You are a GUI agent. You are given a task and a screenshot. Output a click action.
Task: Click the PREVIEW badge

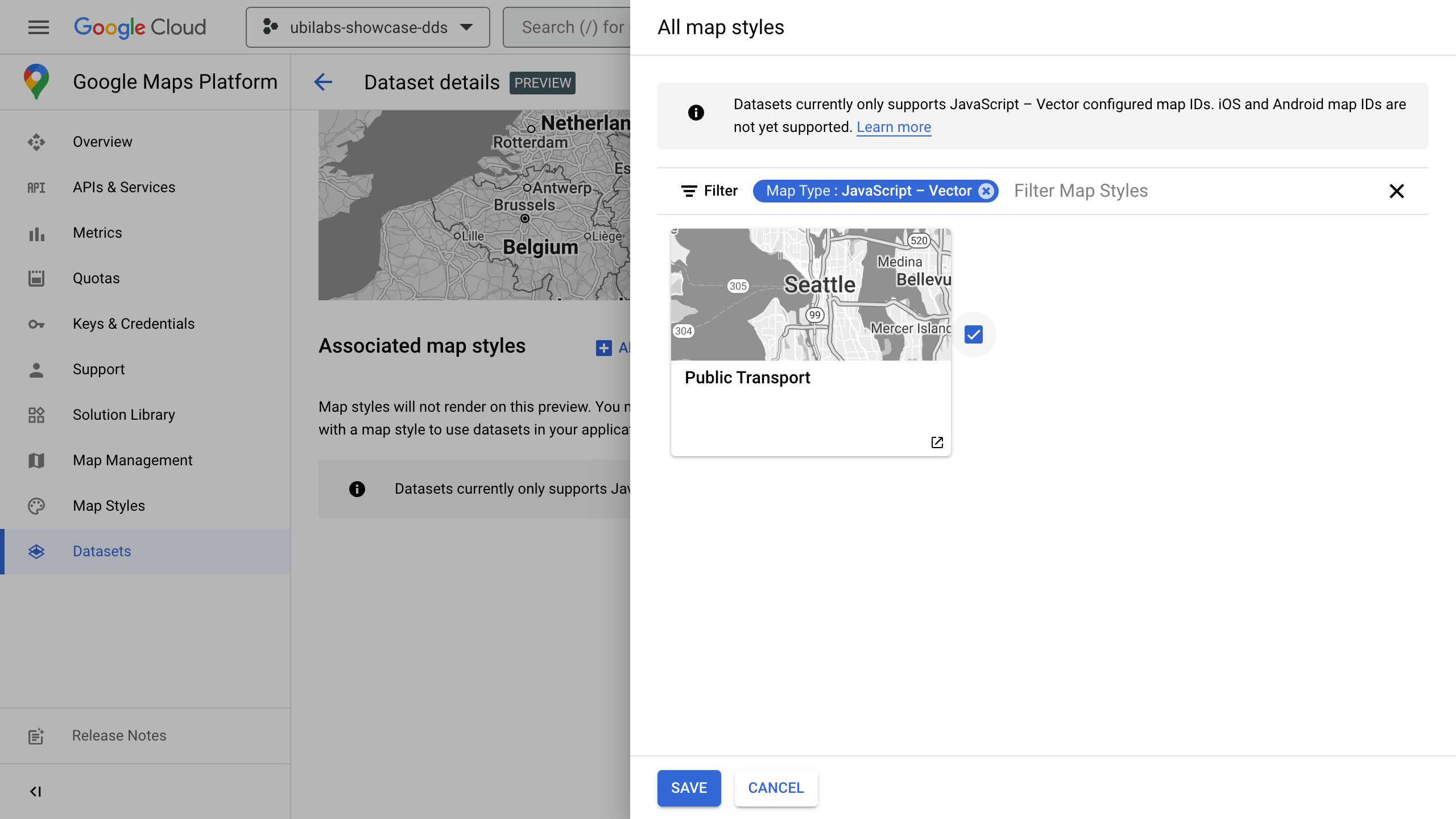pyautogui.click(x=542, y=82)
